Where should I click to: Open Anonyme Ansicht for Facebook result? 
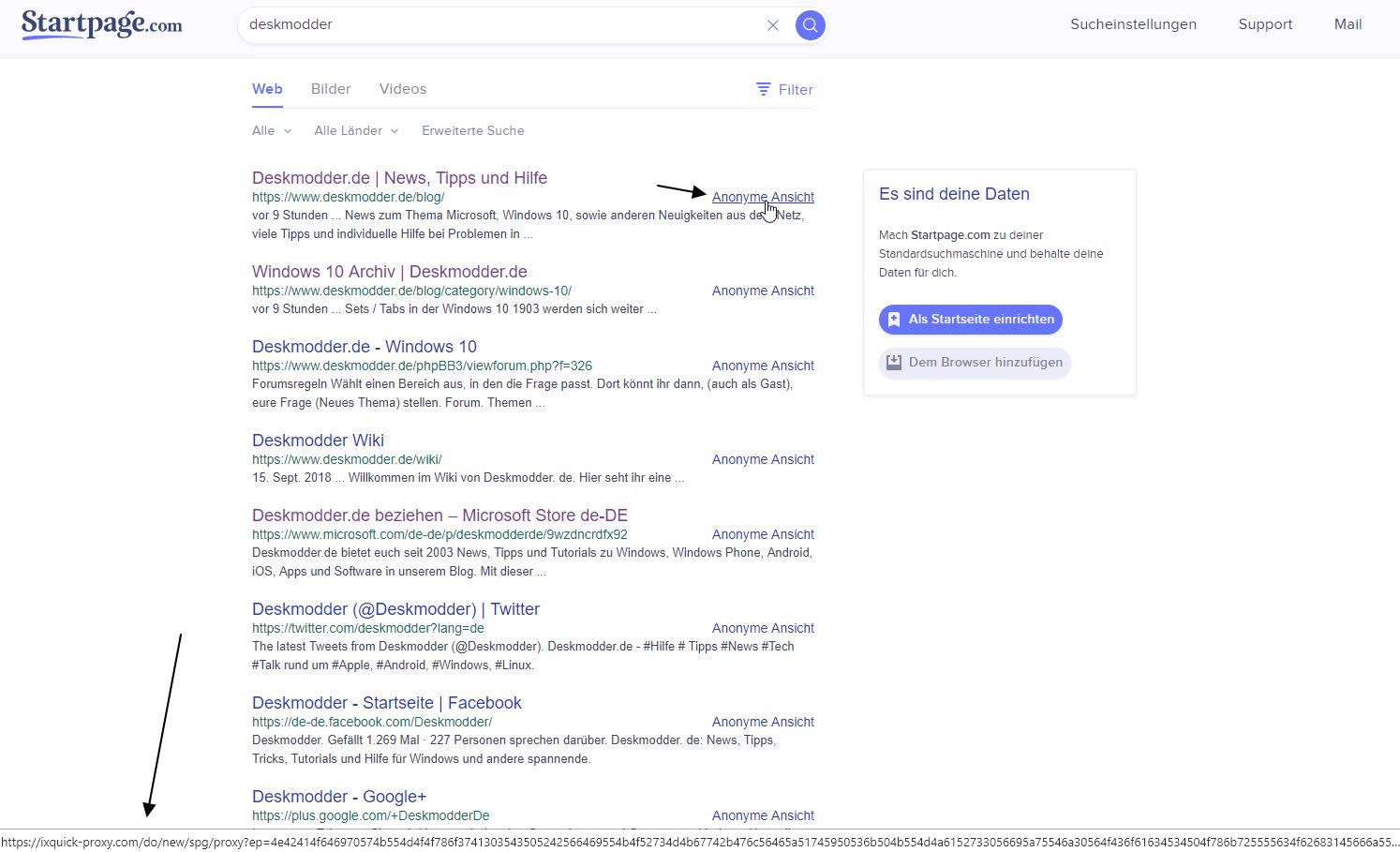point(763,722)
